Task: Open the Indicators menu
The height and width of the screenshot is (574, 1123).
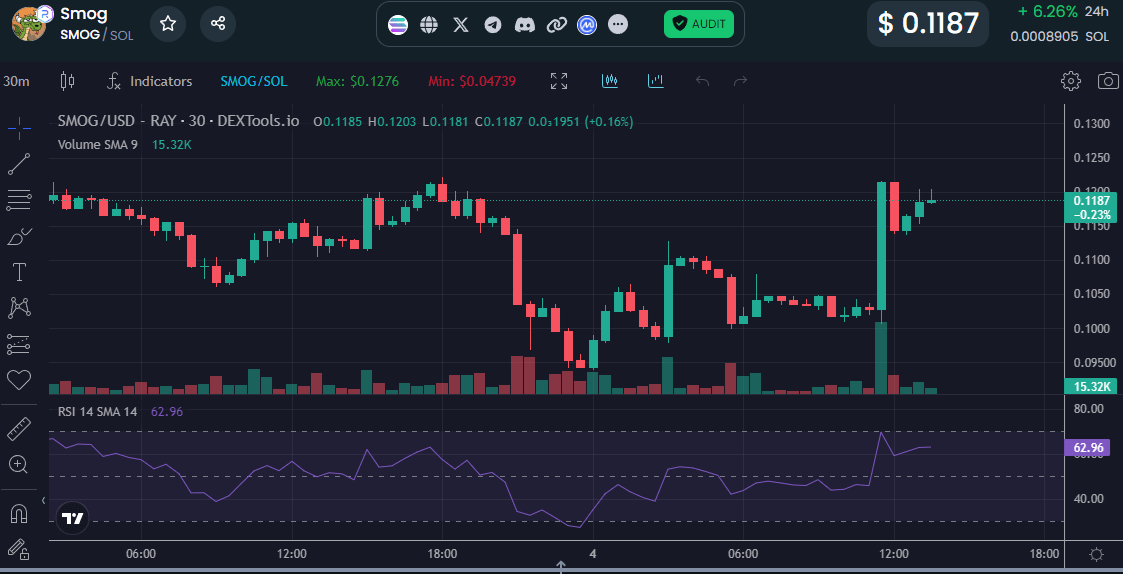Action: pyautogui.click(x=149, y=81)
